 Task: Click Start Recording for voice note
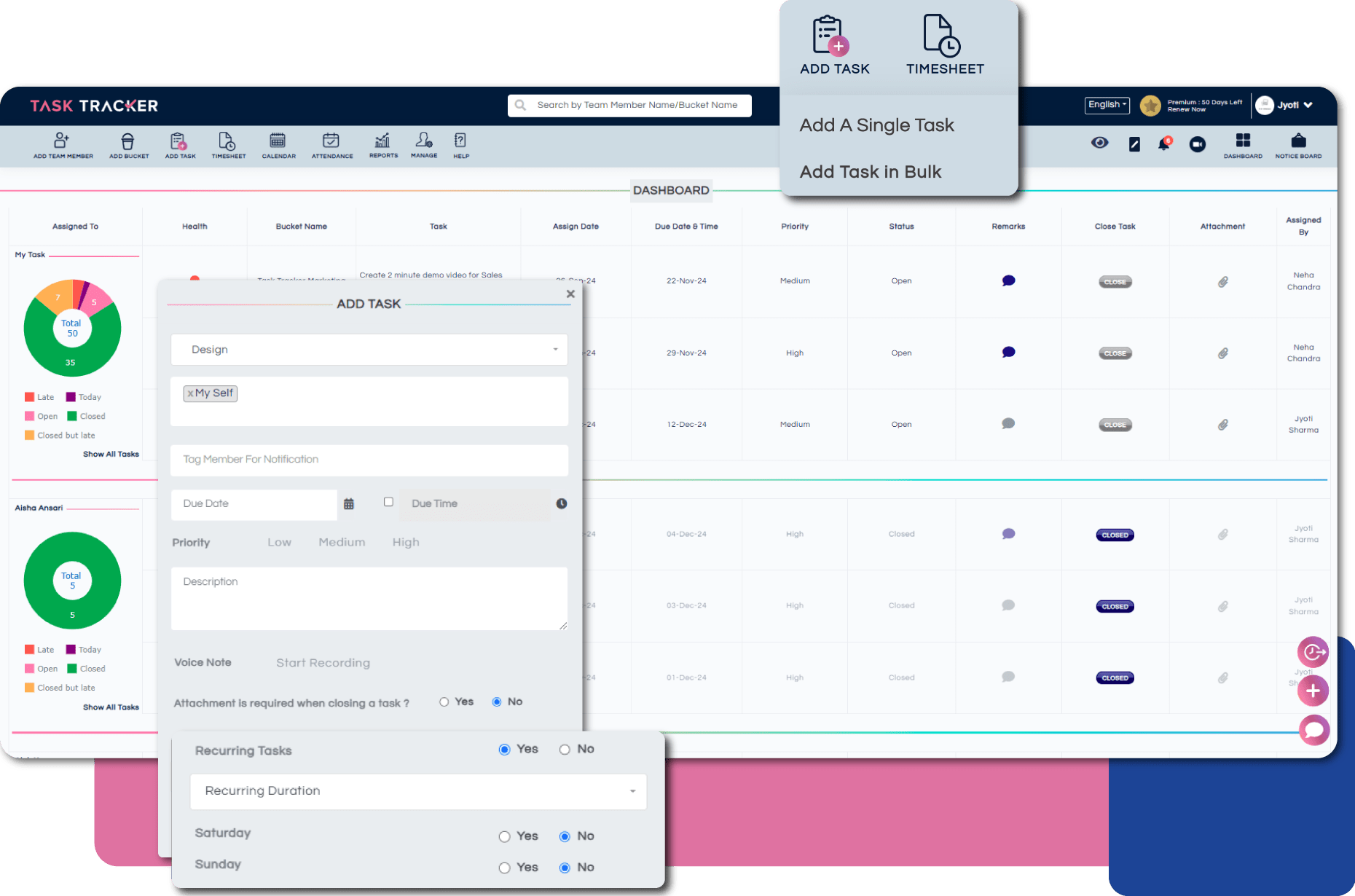[x=323, y=663]
